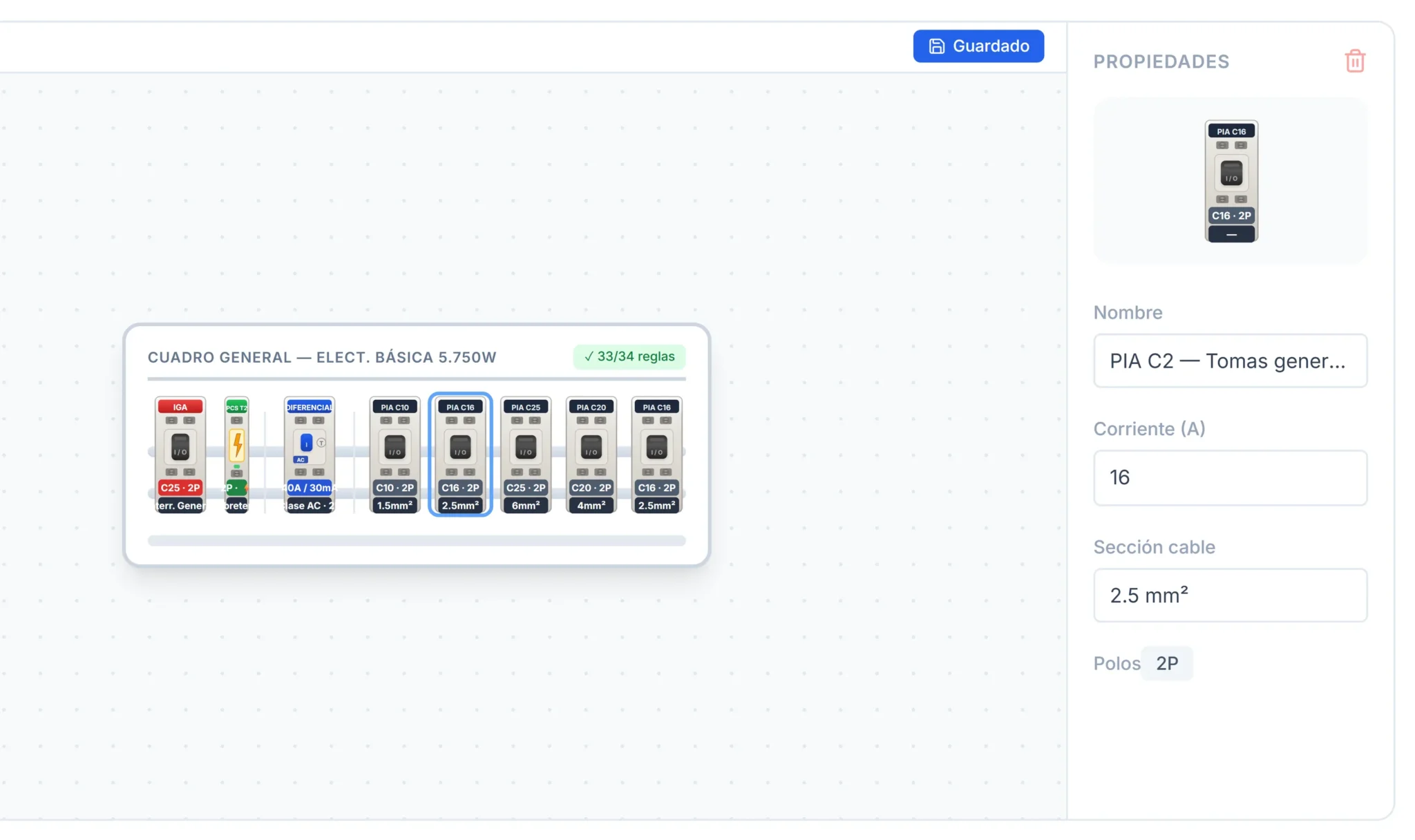Flip the I/O switch on PIA C25
The width and height of the screenshot is (1415, 840).
(526, 447)
